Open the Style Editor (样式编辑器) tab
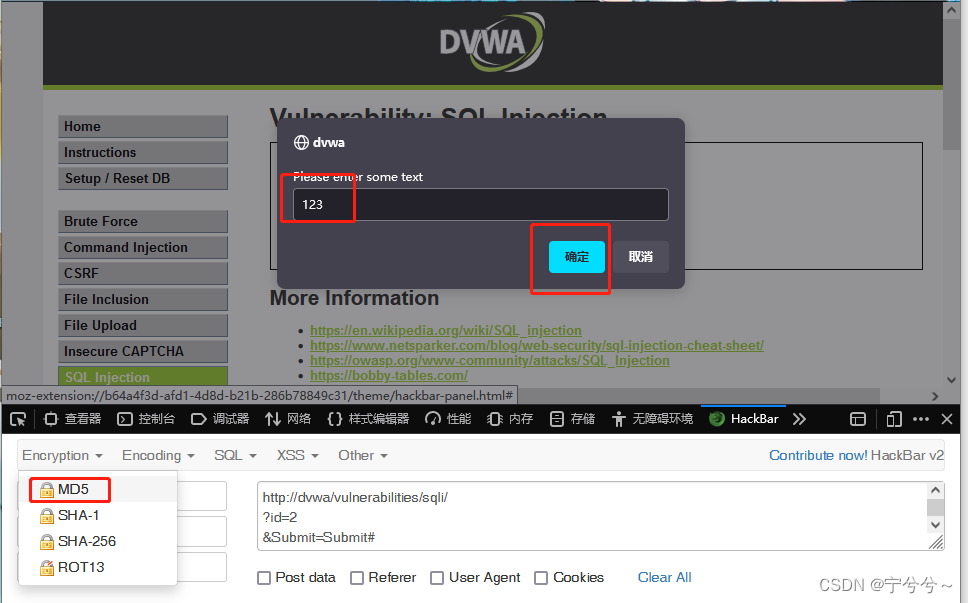The width and height of the screenshot is (968, 603). click(x=368, y=419)
